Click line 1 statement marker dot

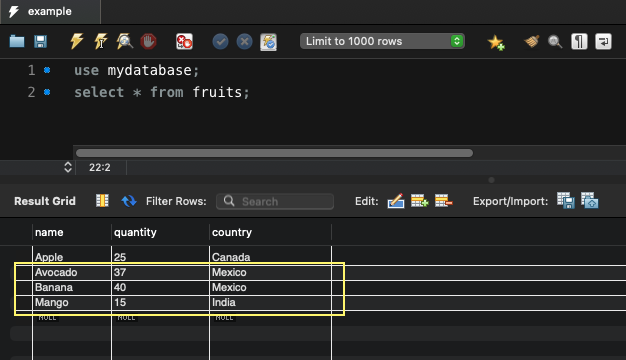(x=47, y=70)
